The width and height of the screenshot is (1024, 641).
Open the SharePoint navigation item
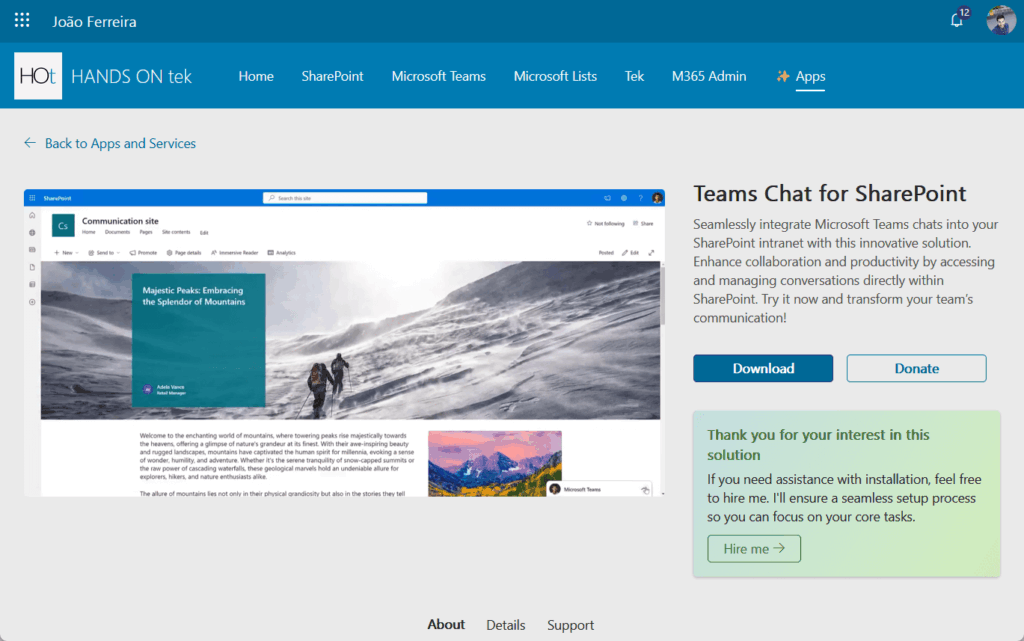(x=332, y=76)
